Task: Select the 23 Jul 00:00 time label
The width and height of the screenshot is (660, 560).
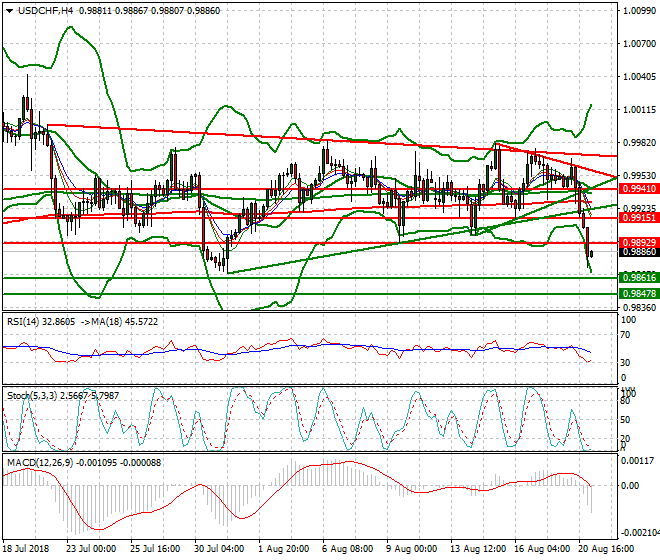Action: (x=91, y=549)
